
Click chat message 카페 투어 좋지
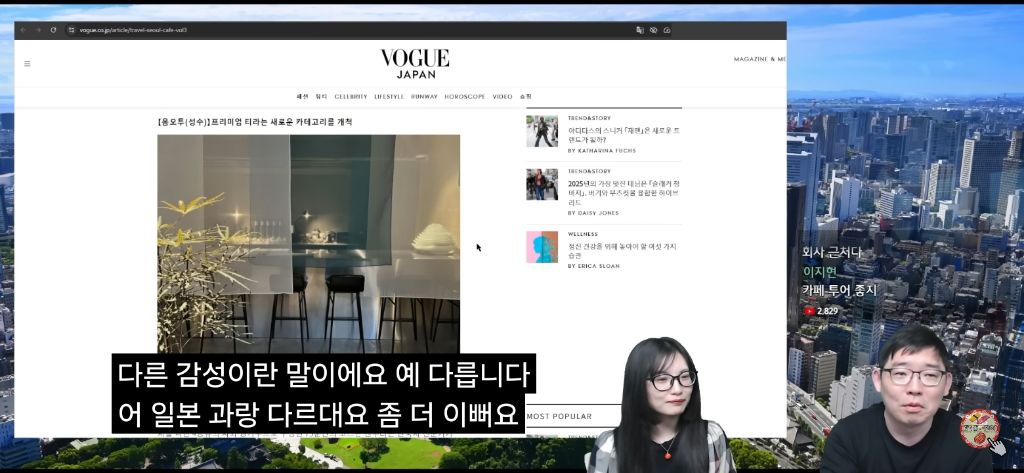coord(839,291)
